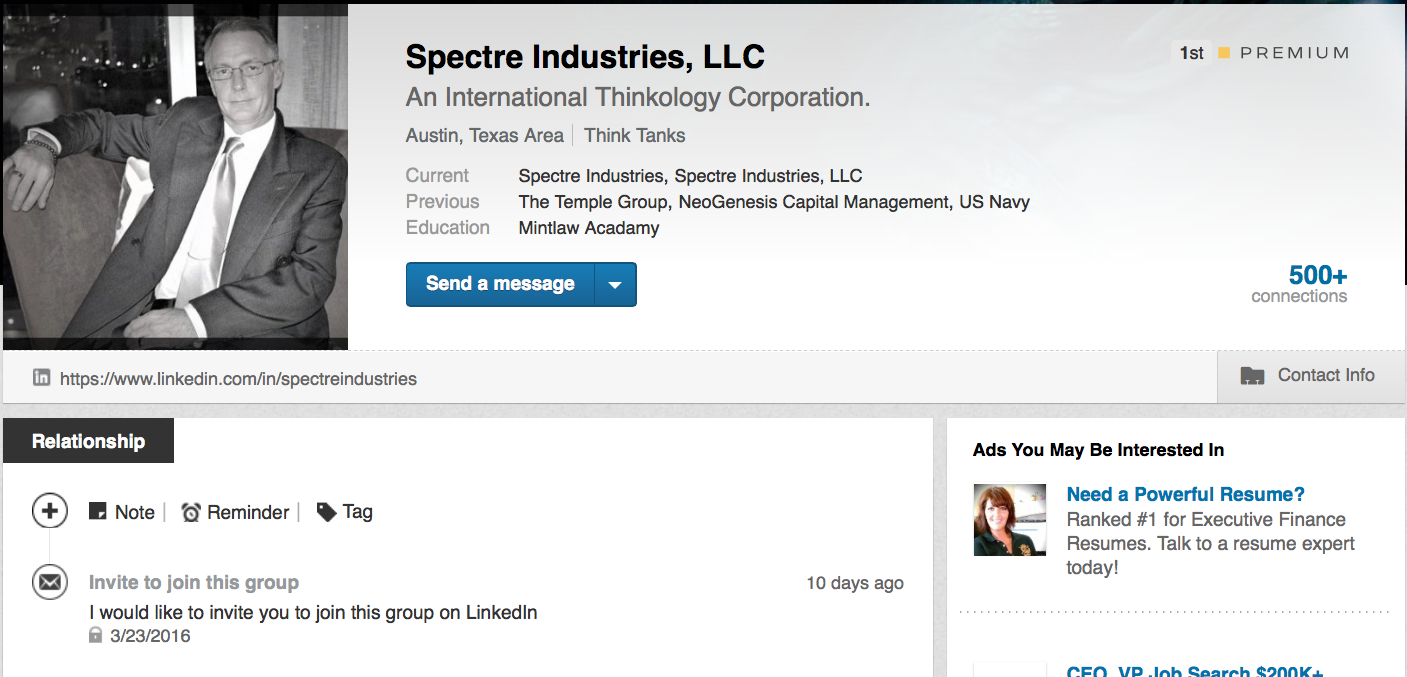Click the resume ad thumbnail photo
1407x677 pixels.
coord(1010,520)
